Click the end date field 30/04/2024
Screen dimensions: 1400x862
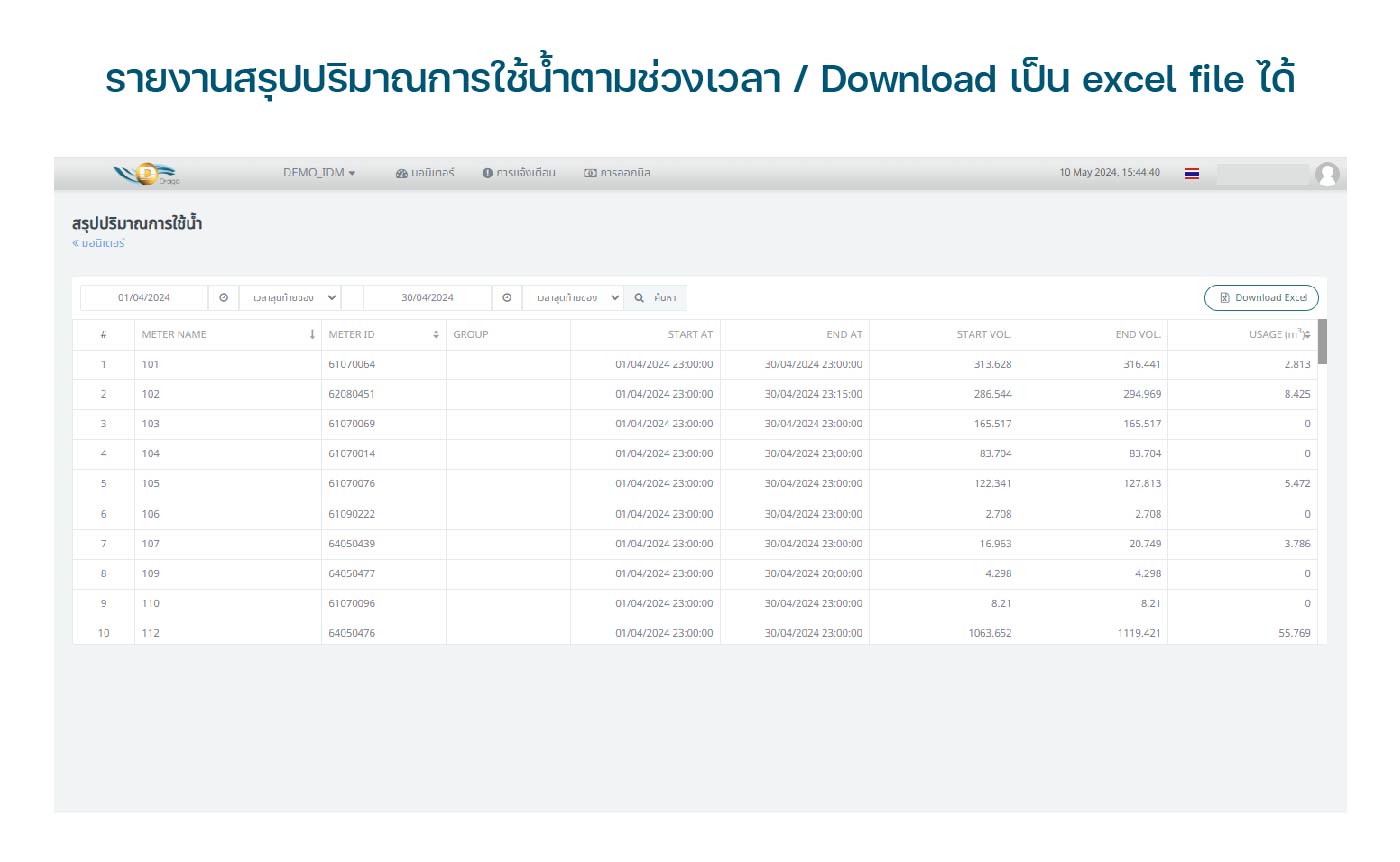427,298
